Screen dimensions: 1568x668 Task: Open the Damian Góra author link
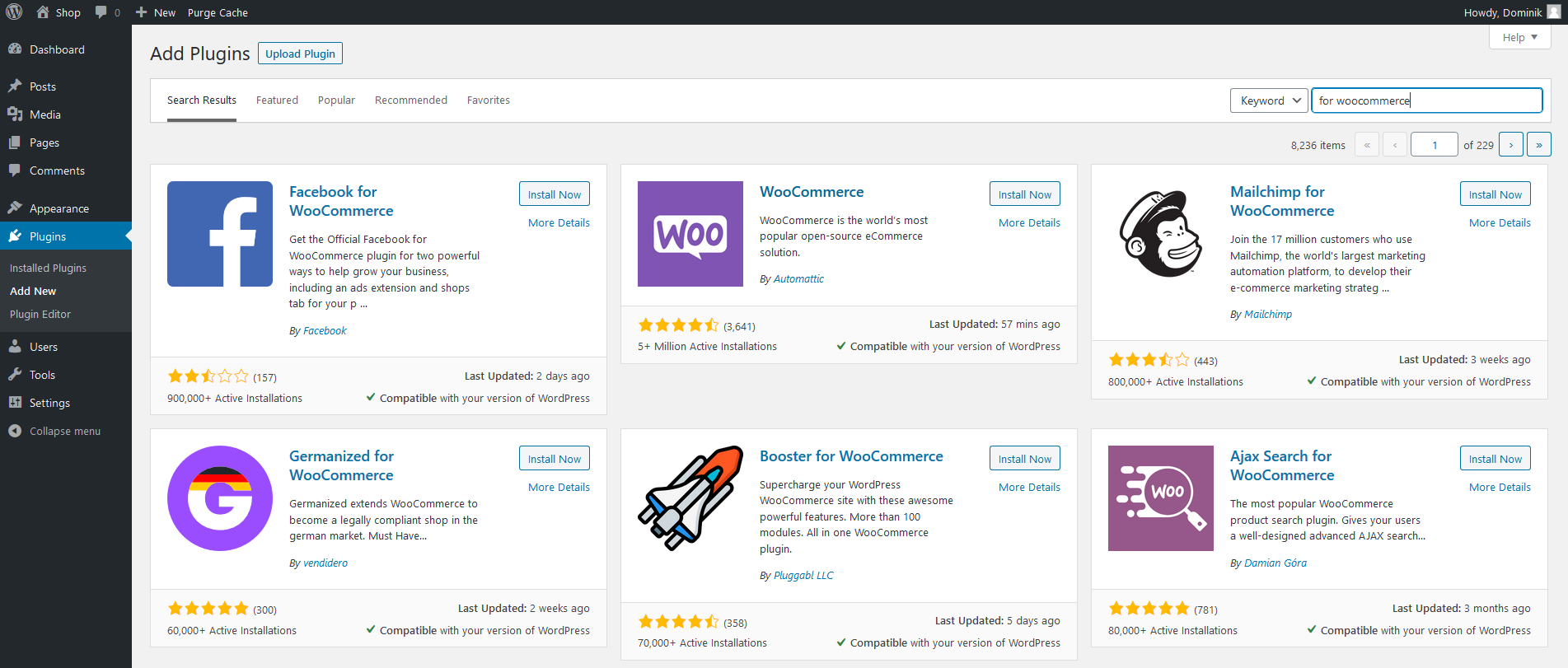(1275, 563)
